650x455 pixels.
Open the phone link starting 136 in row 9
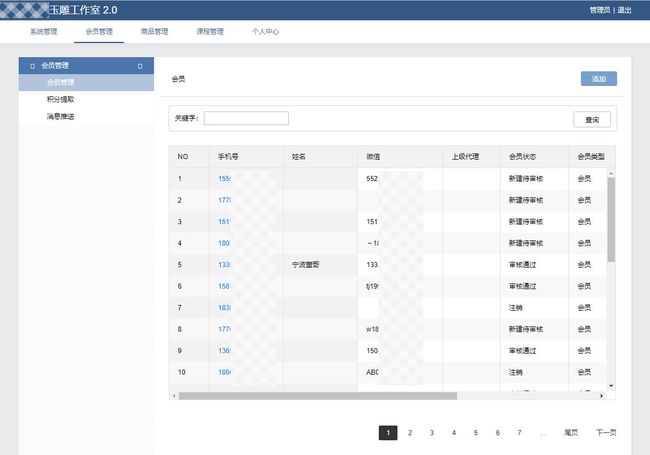(224, 351)
